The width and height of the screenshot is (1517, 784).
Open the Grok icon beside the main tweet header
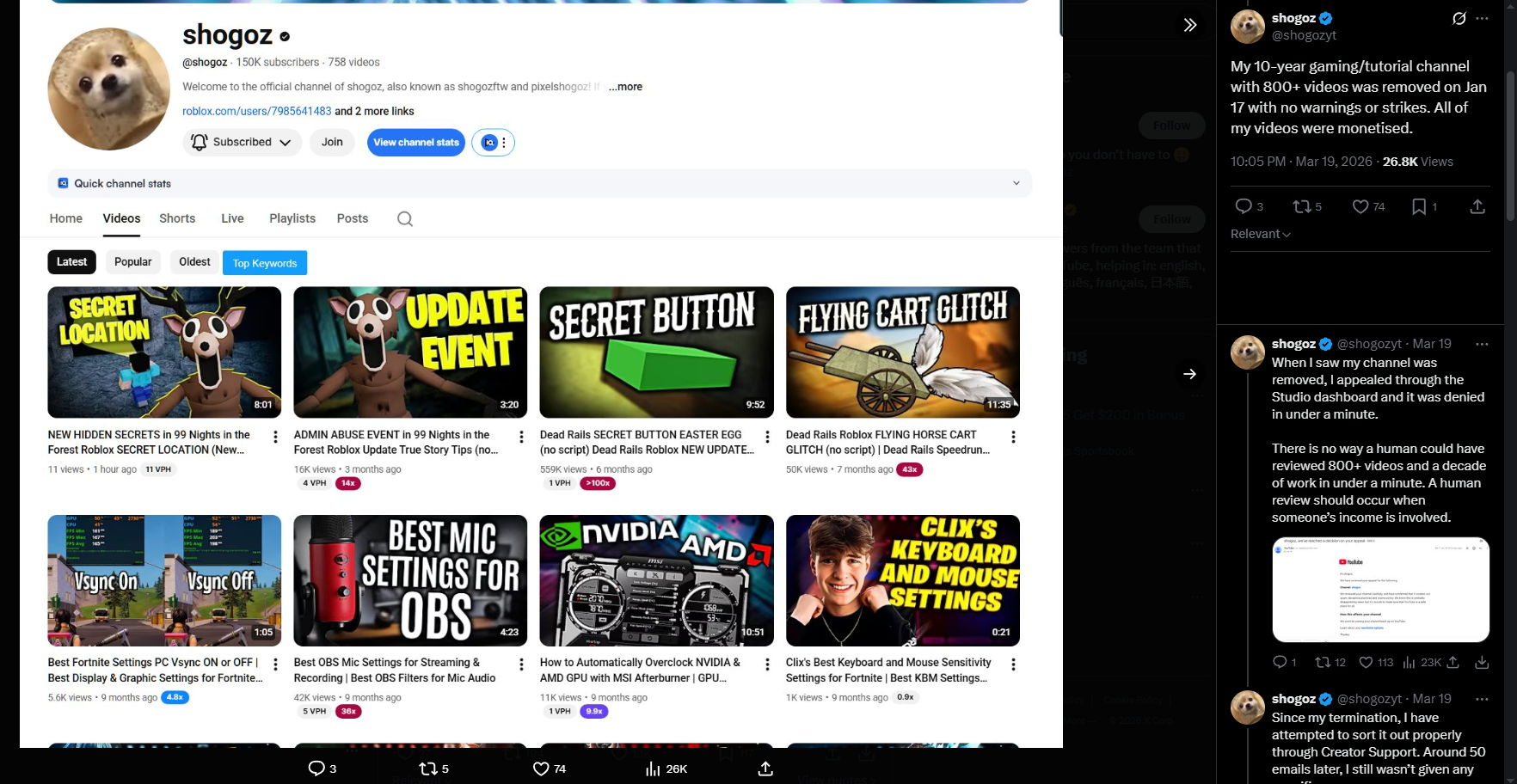tap(1459, 18)
